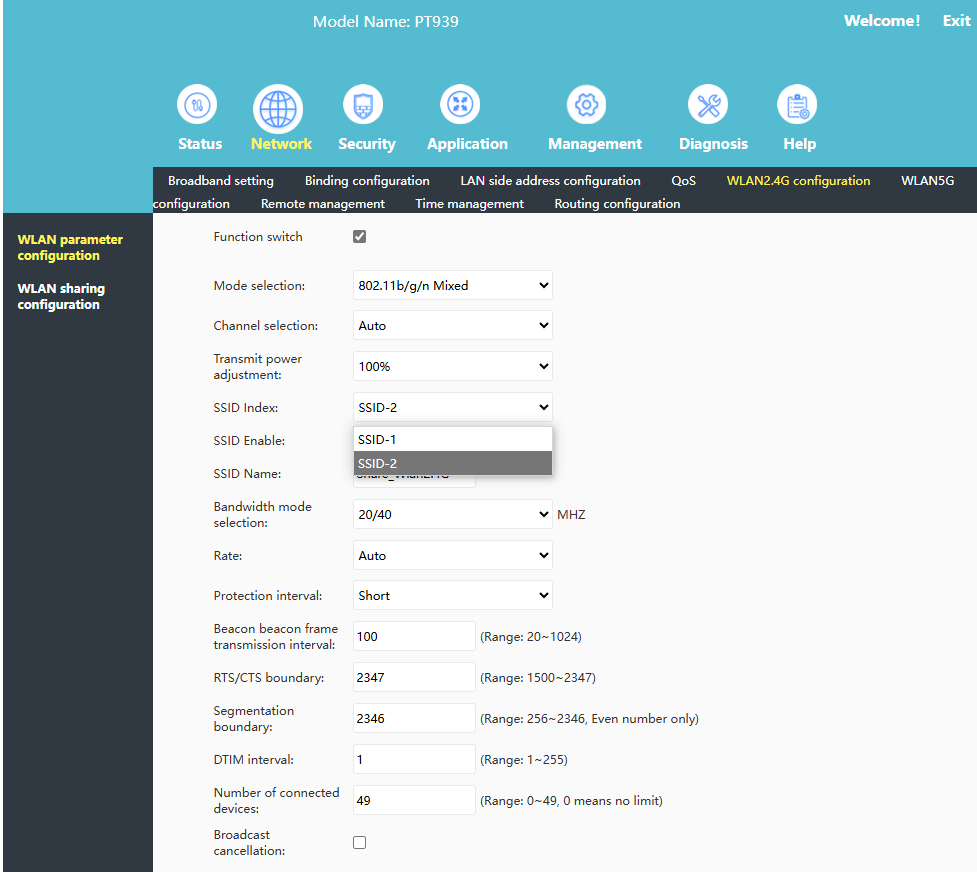Click the RTS/CTS boundary input field
This screenshot has width=977, height=872.
(x=414, y=678)
